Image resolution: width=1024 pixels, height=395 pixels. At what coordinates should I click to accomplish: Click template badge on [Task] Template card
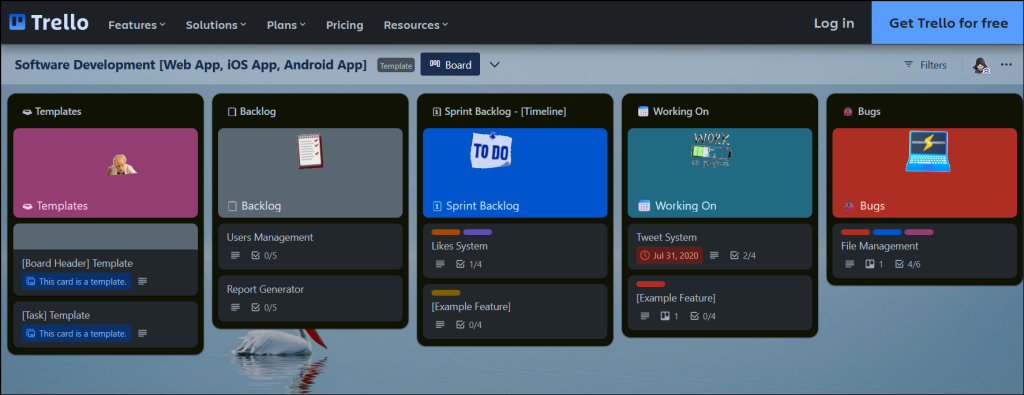pyautogui.click(x=76, y=333)
